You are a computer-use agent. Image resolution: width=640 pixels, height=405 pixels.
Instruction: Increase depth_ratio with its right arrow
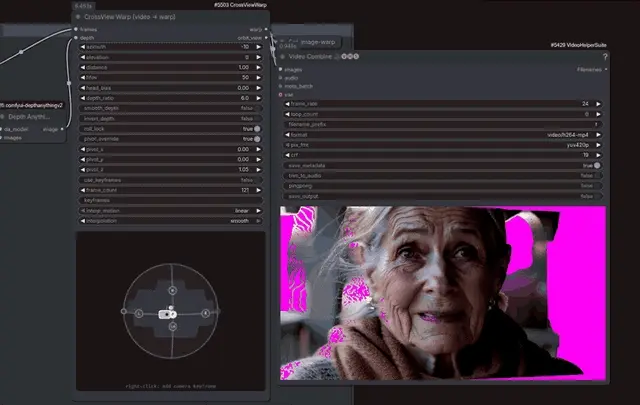click(x=258, y=98)
